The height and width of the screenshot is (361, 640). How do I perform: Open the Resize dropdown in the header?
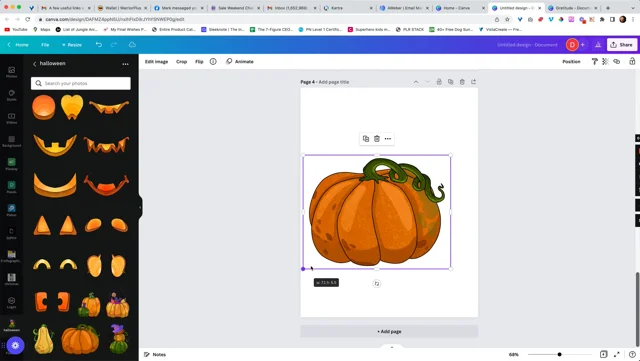72,45
